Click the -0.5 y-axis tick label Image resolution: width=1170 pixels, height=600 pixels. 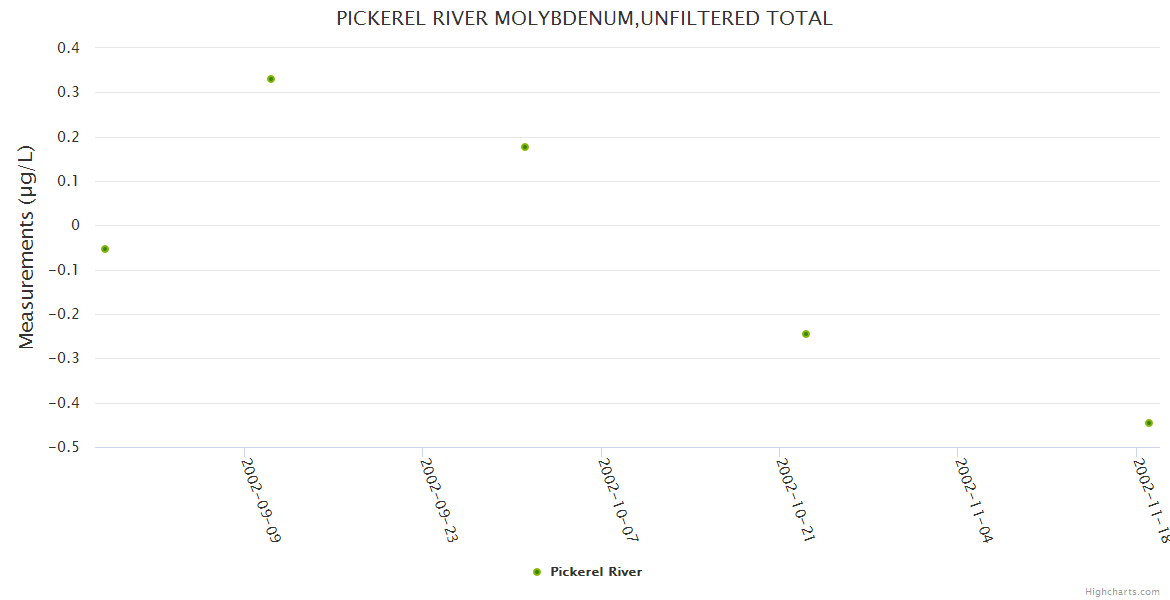point(65,447)
